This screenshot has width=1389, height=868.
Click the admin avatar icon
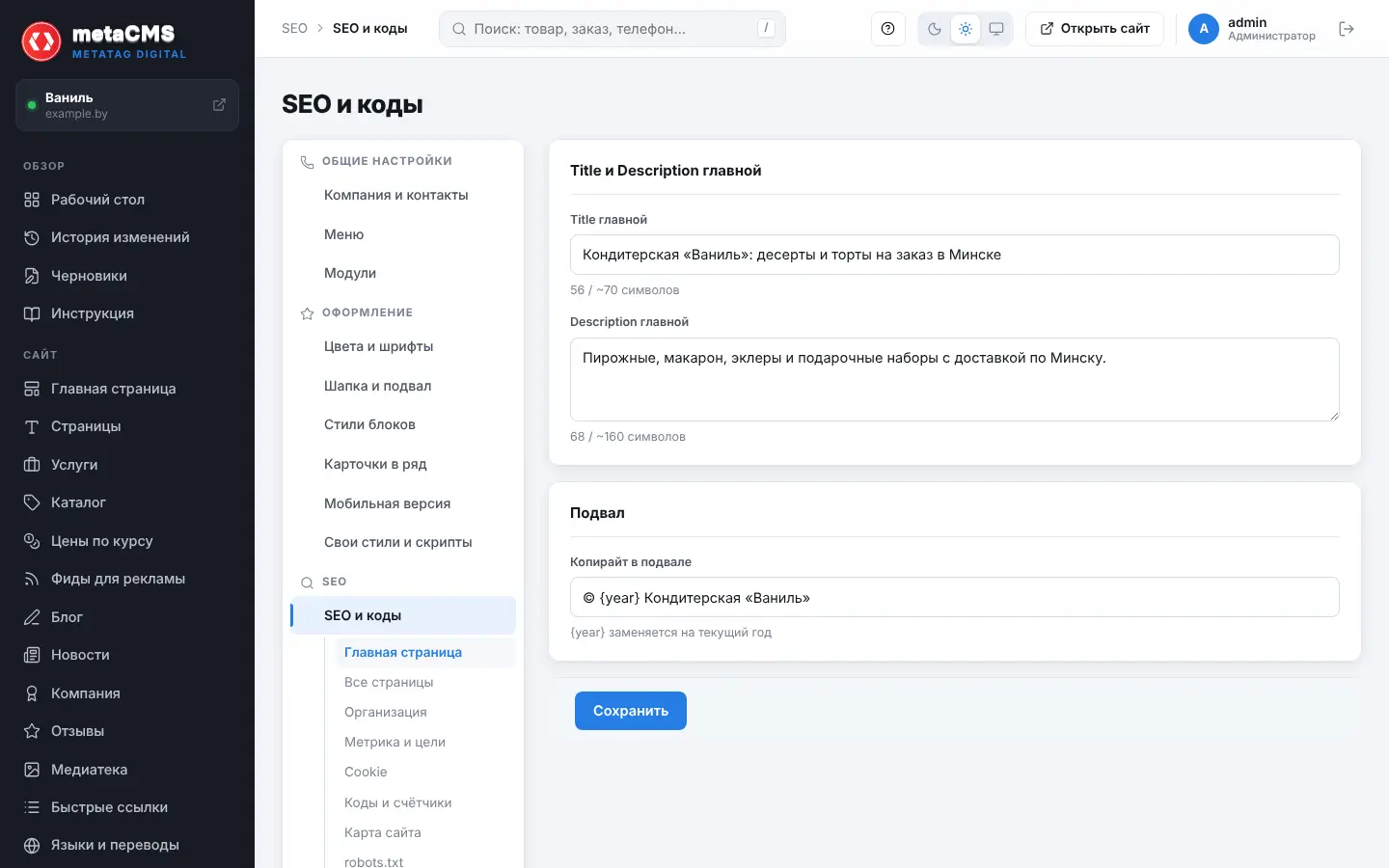point(1204,29)
